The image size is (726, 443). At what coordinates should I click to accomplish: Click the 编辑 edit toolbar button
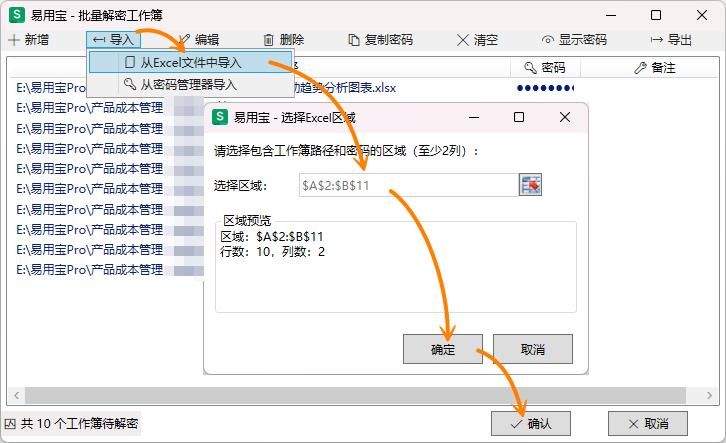pyautogui.click(x=199, y=40)
